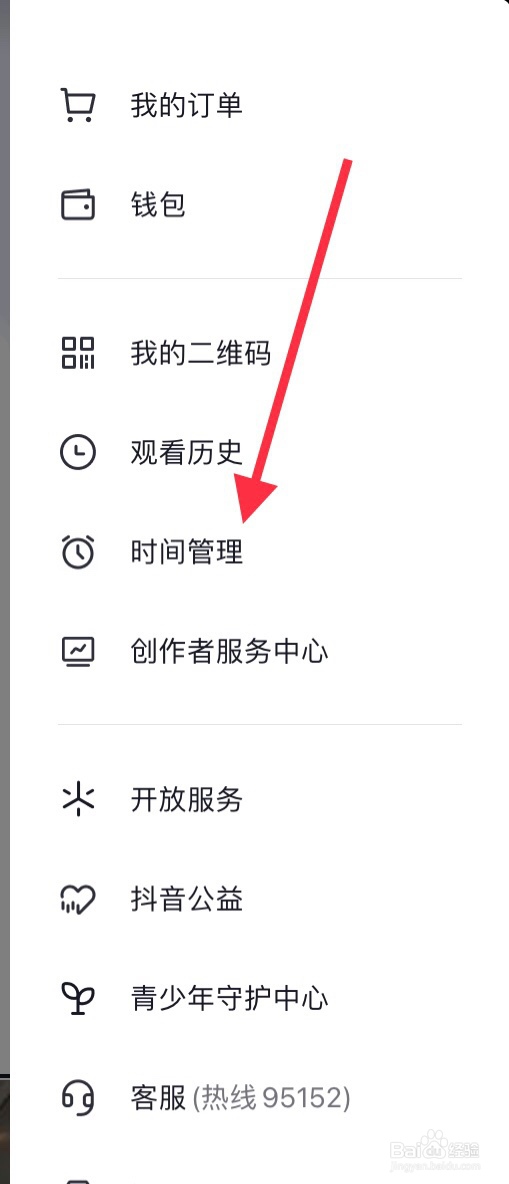Tap the clock icon for watch history
Screen dimensions: 509x1184
pos(78,453)
